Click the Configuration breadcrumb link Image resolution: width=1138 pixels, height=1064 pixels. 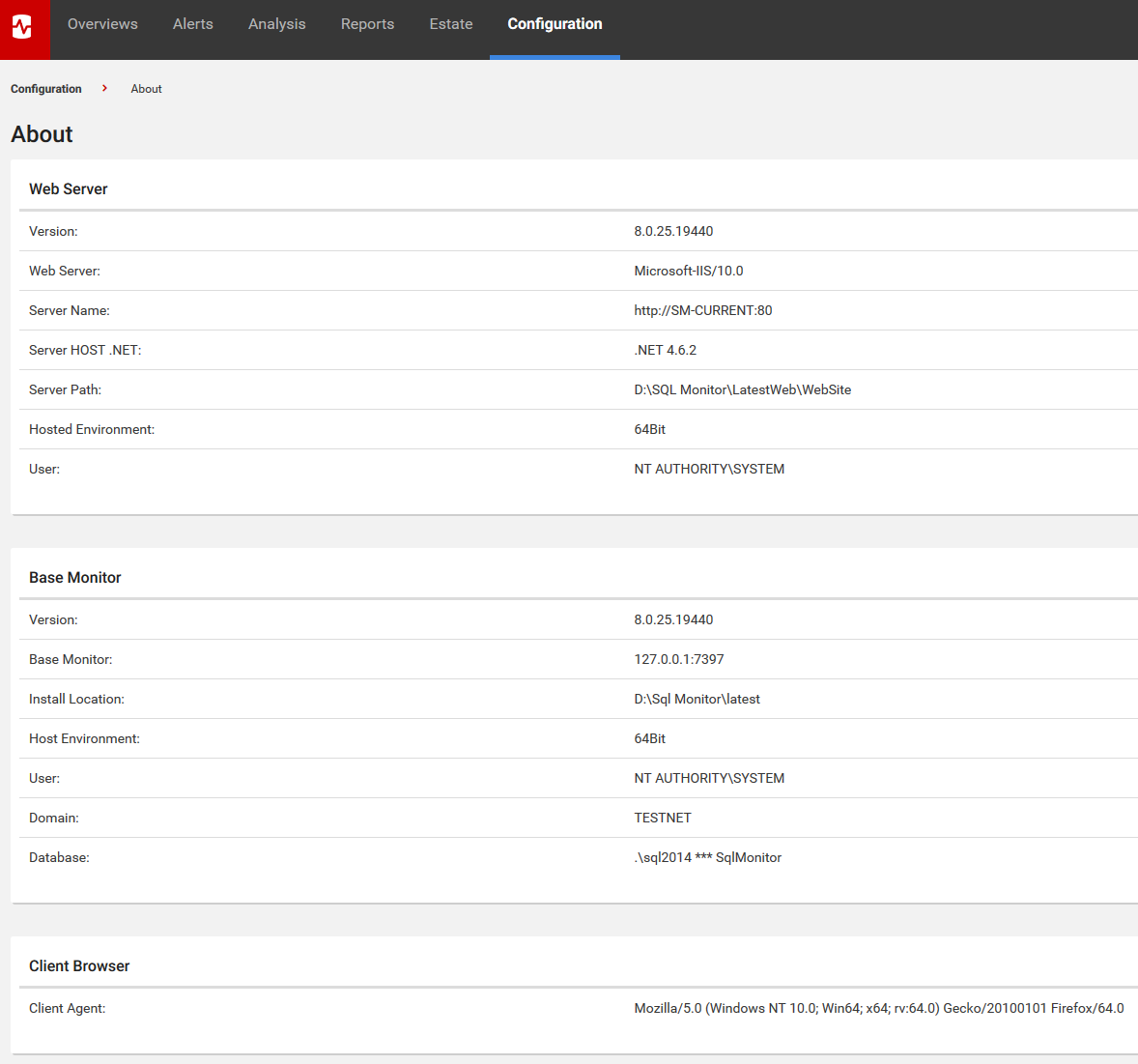(46, 89)
